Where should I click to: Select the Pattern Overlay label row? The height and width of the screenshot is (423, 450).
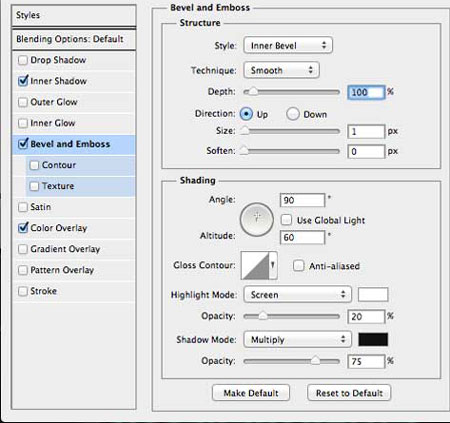(74, 270)
